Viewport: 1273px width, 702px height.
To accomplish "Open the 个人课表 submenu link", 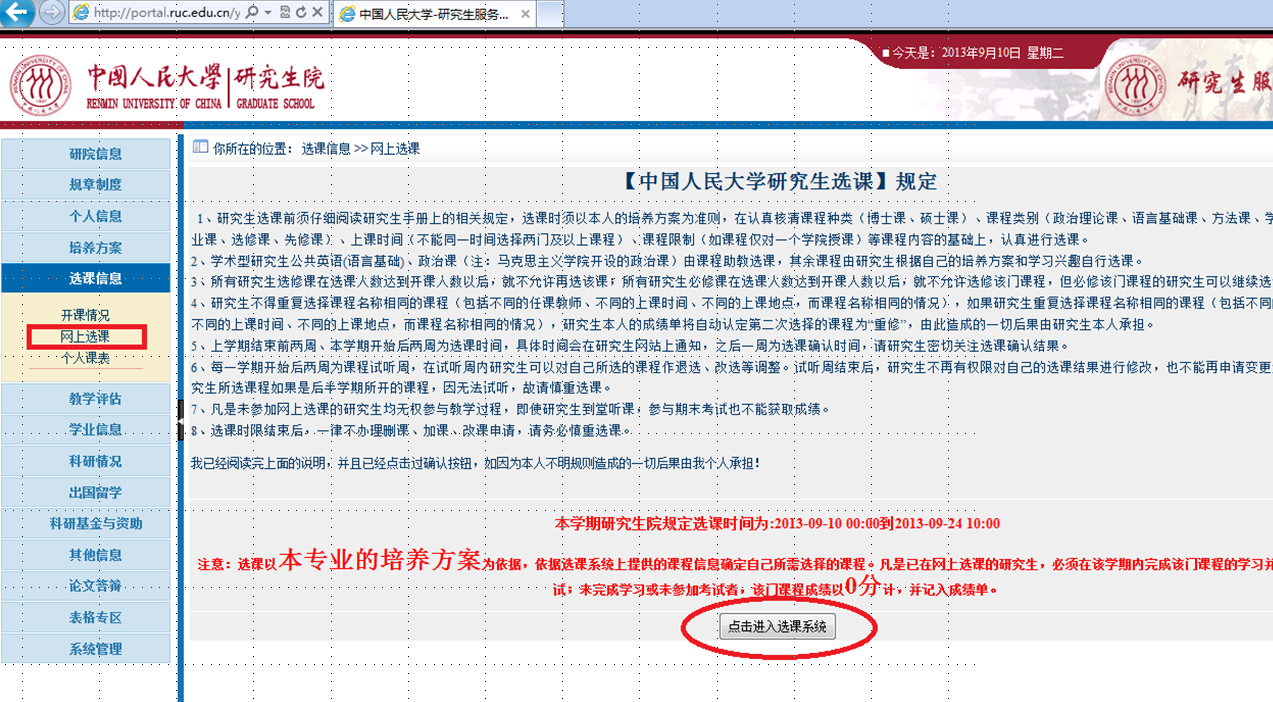I will [x=85, y=357].
